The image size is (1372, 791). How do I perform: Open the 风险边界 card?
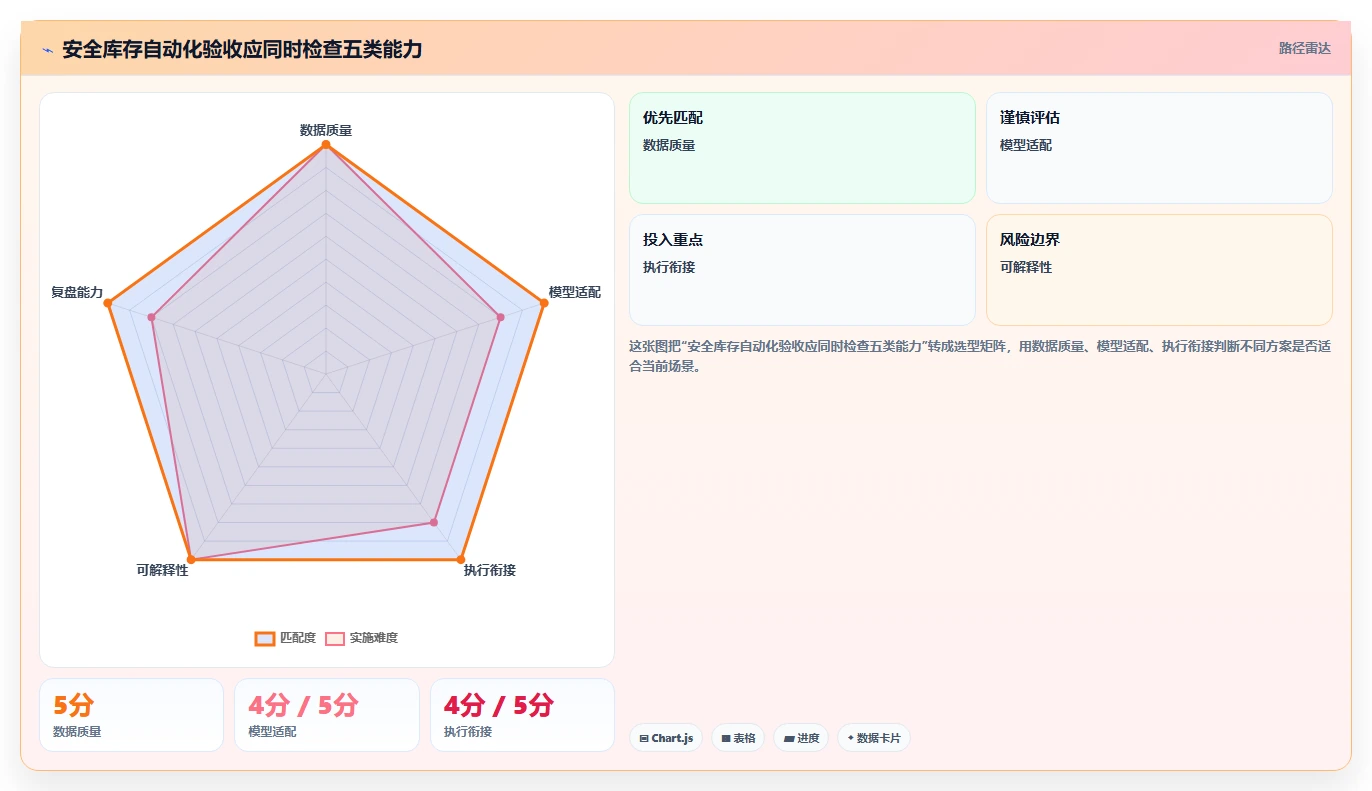tap(1159, 270)
